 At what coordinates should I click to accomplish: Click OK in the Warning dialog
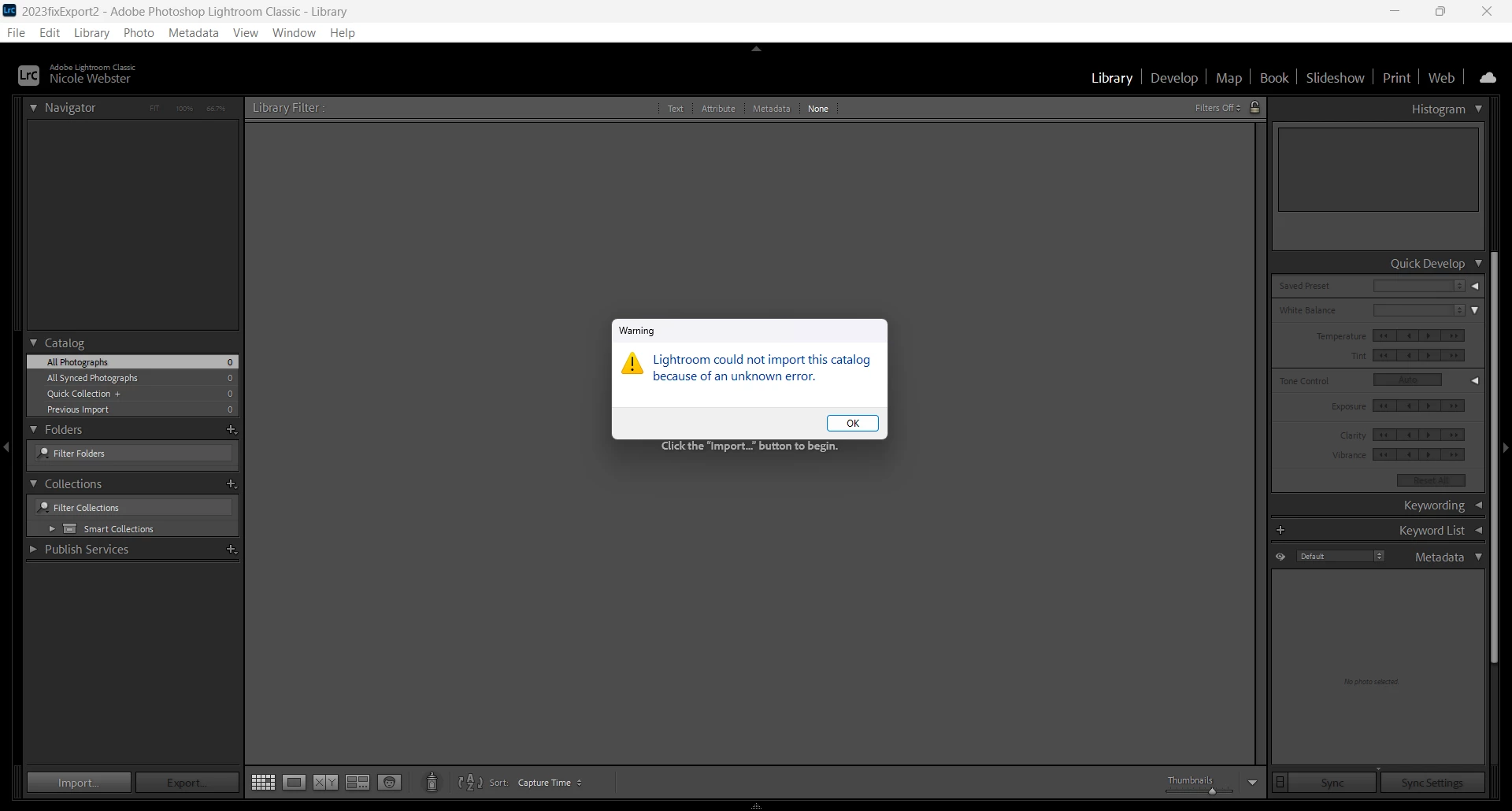click(853, 424)
